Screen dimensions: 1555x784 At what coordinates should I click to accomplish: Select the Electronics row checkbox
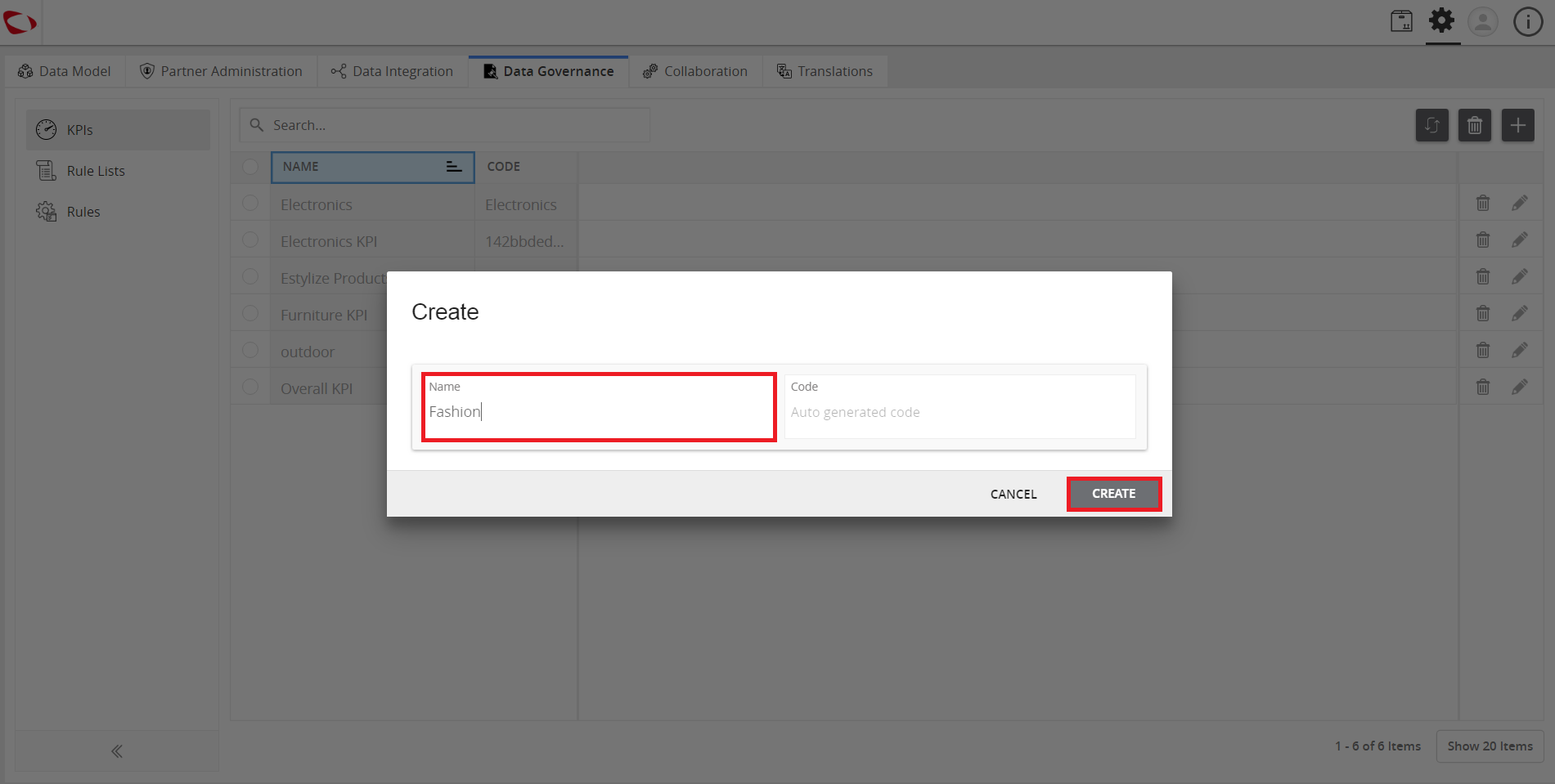tap(250, 203)
